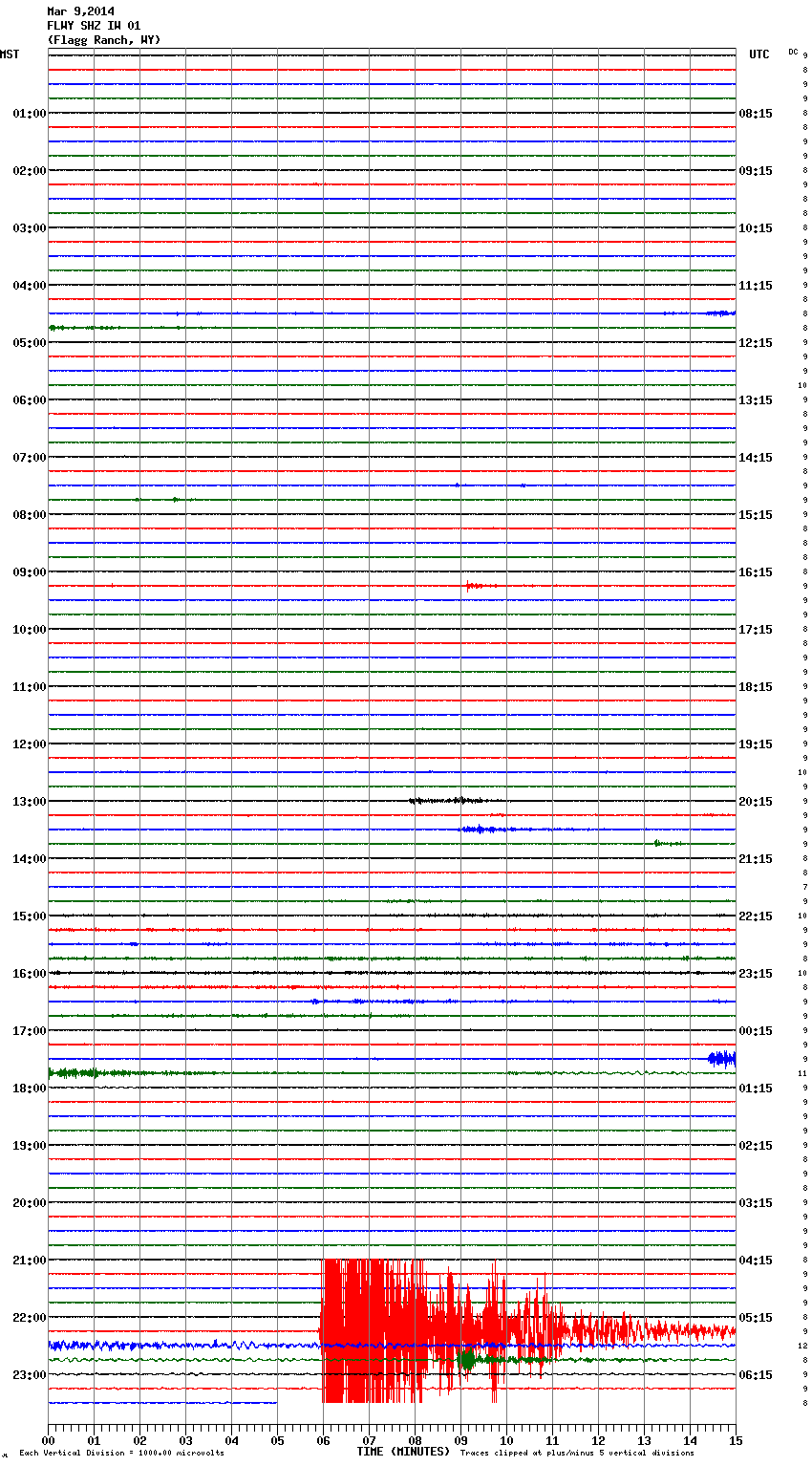Viewport: 812px width, 1466px height.
Task: Click the station code "FLWY SHZ IW 01"
Action: click(x=94, y=26)
